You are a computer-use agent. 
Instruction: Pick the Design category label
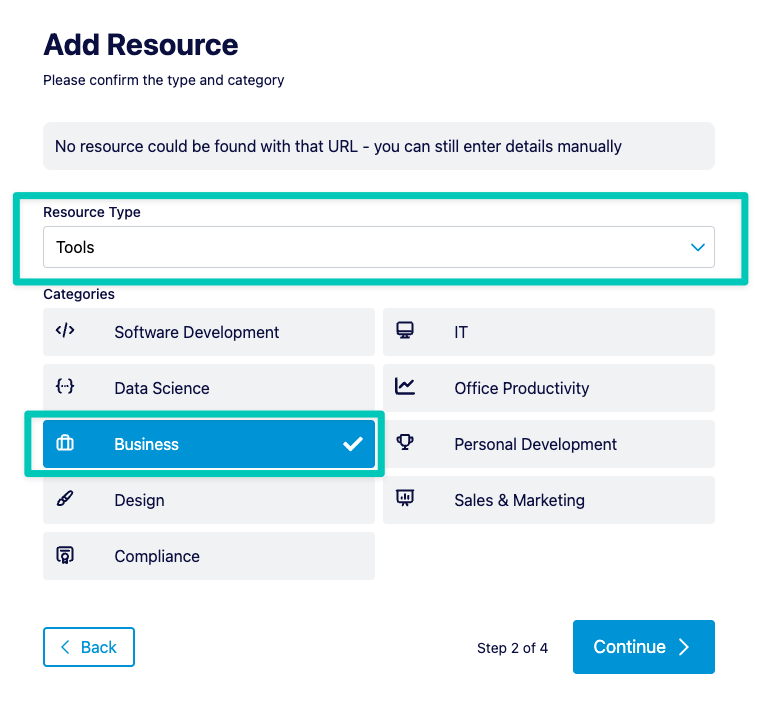(x=139, y=500)
